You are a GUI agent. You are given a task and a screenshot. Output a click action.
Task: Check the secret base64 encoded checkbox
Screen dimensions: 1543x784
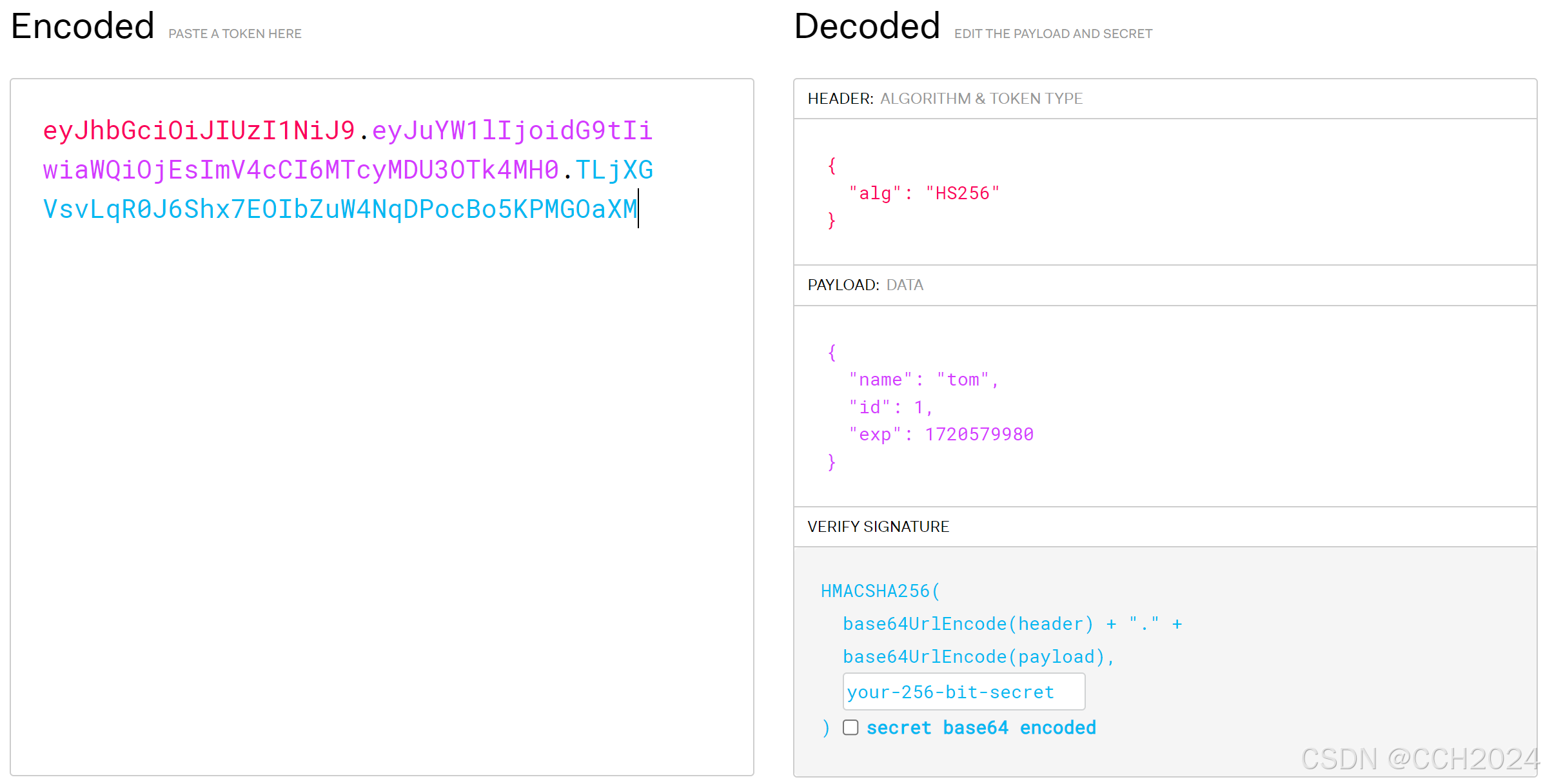click(850, 728)
